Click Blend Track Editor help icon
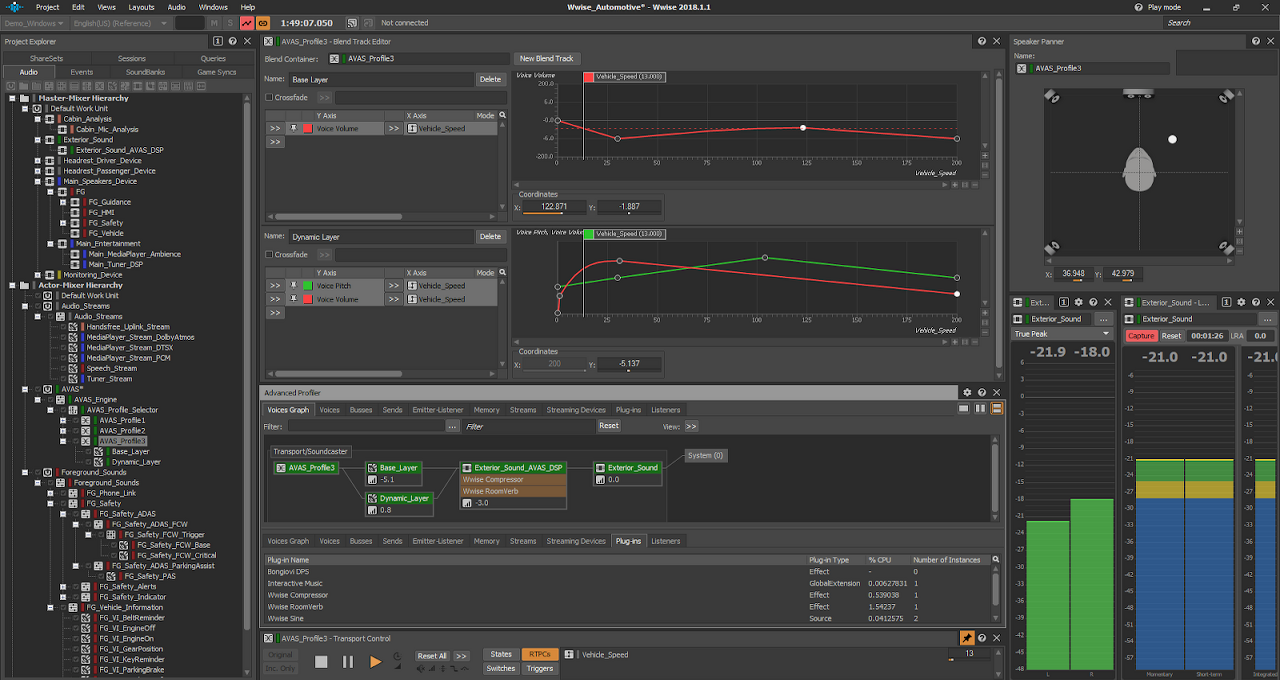Image resolution: width=1280 pixels, height=680 pixels. point(982,41)
